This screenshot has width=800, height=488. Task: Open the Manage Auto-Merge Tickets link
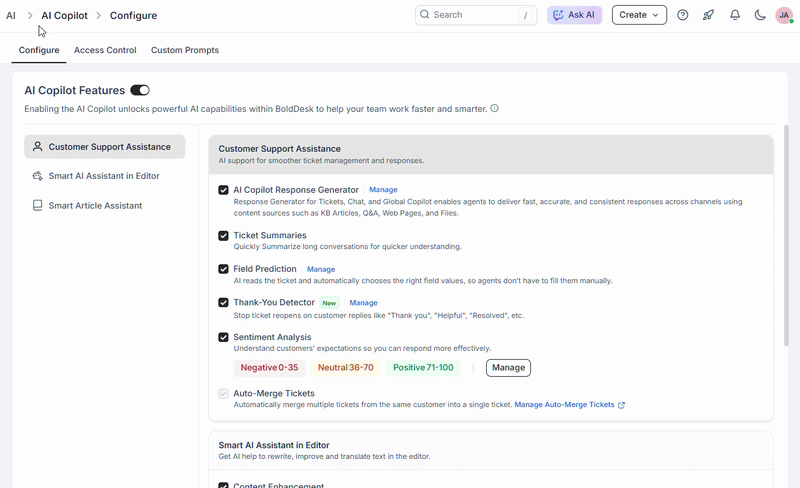(564, 405)
